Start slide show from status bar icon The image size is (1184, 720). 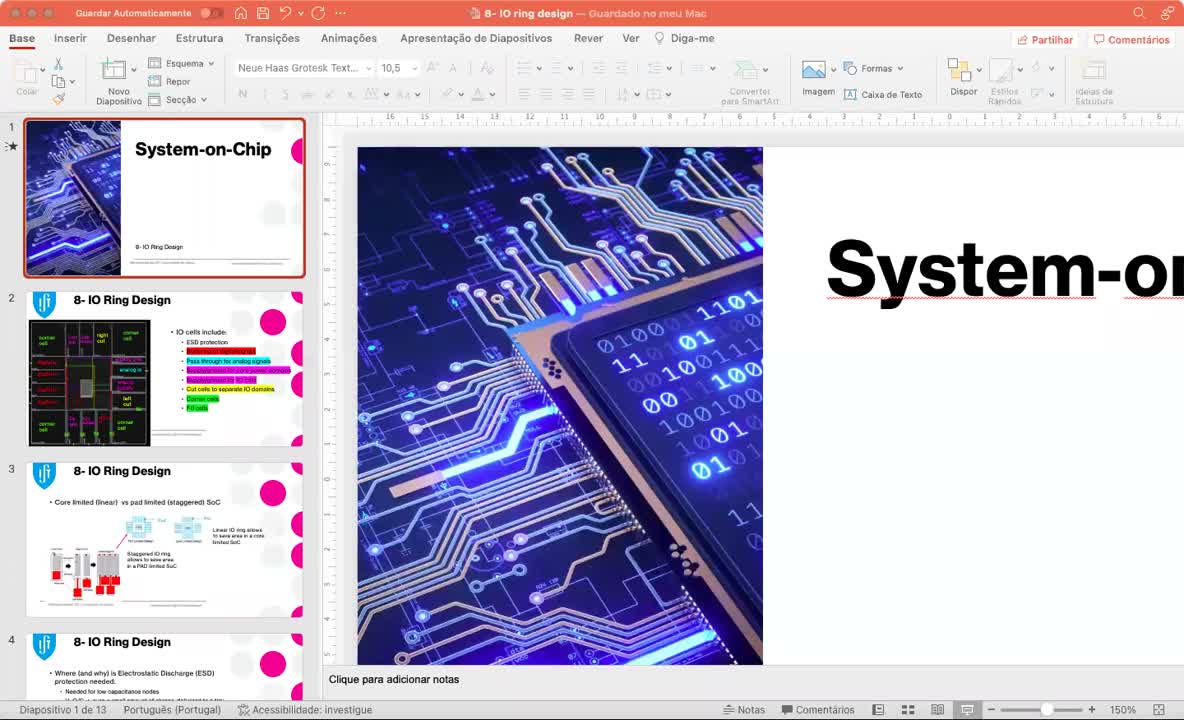click(967, 709)
